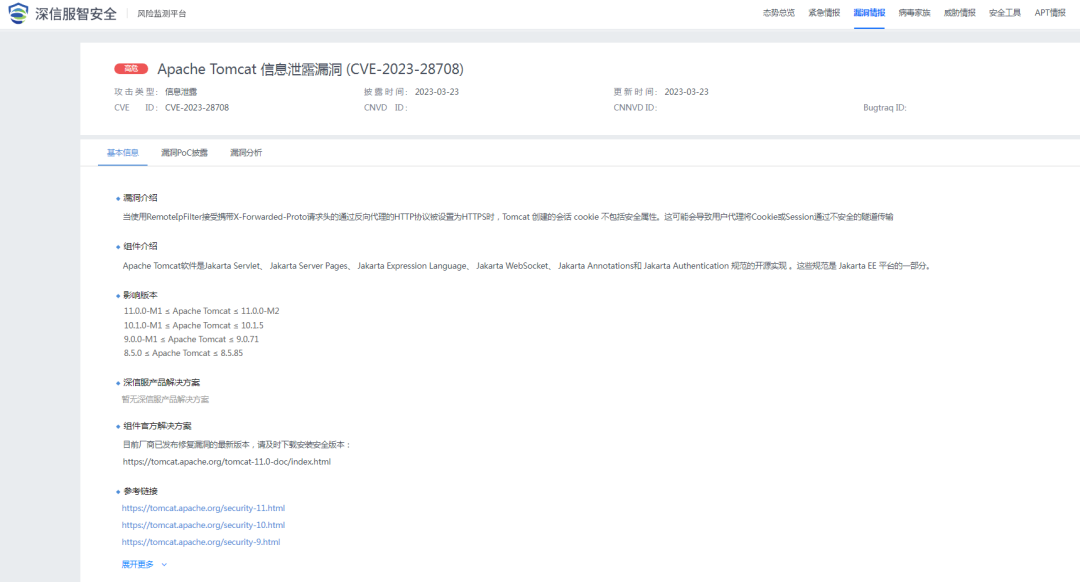The width and height of the screenshot is (1080, 582).
Task: Switch to the 漏洞分析 tab
Action: [x=246, y=153]
